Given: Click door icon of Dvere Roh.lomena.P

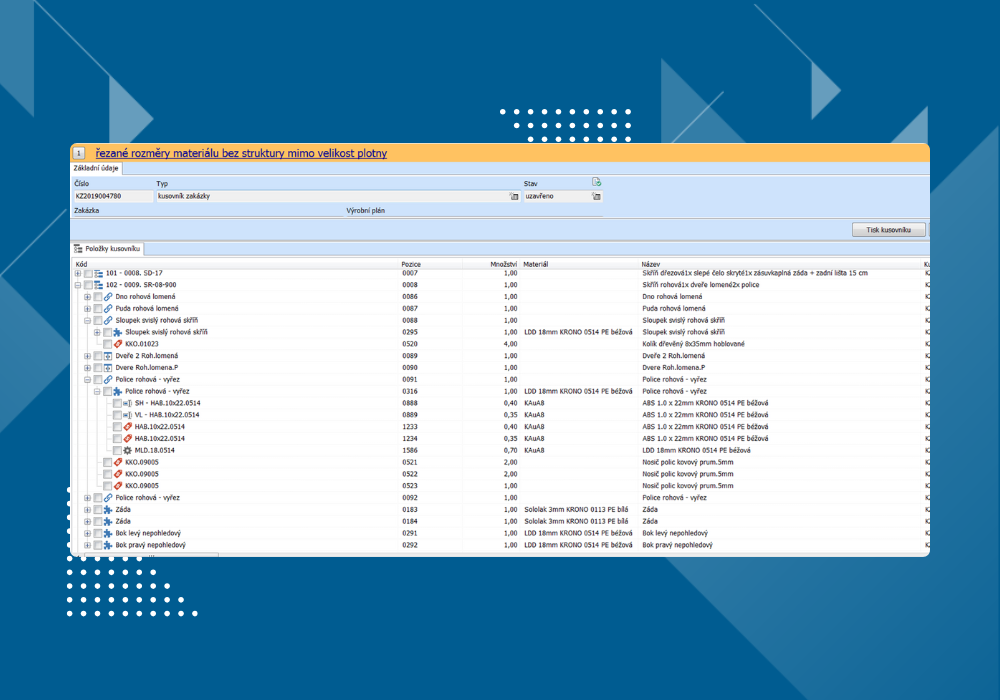Looking at the screenshot, I should pos(108,368).
